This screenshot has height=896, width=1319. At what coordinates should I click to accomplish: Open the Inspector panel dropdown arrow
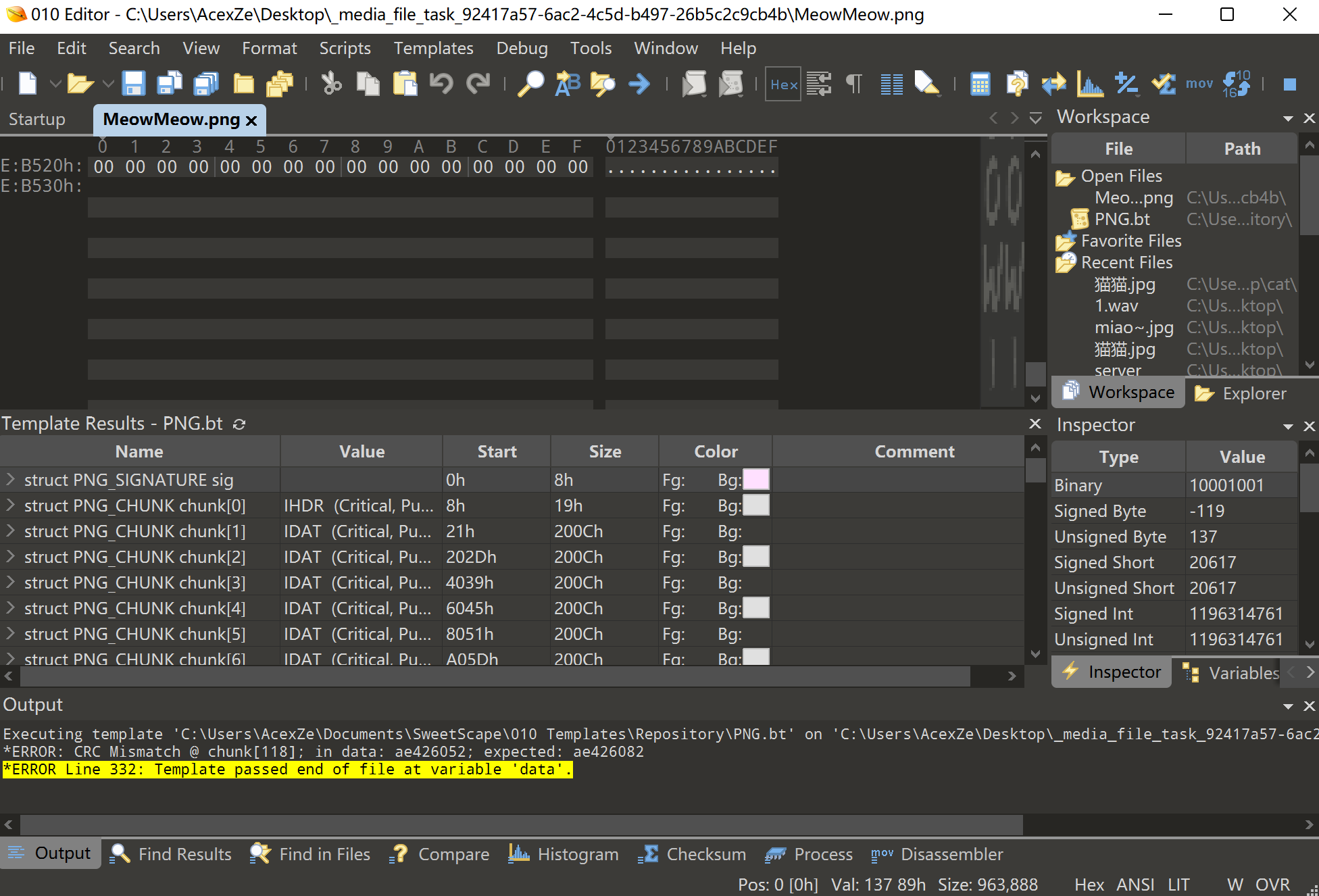tap(1288, 426)
